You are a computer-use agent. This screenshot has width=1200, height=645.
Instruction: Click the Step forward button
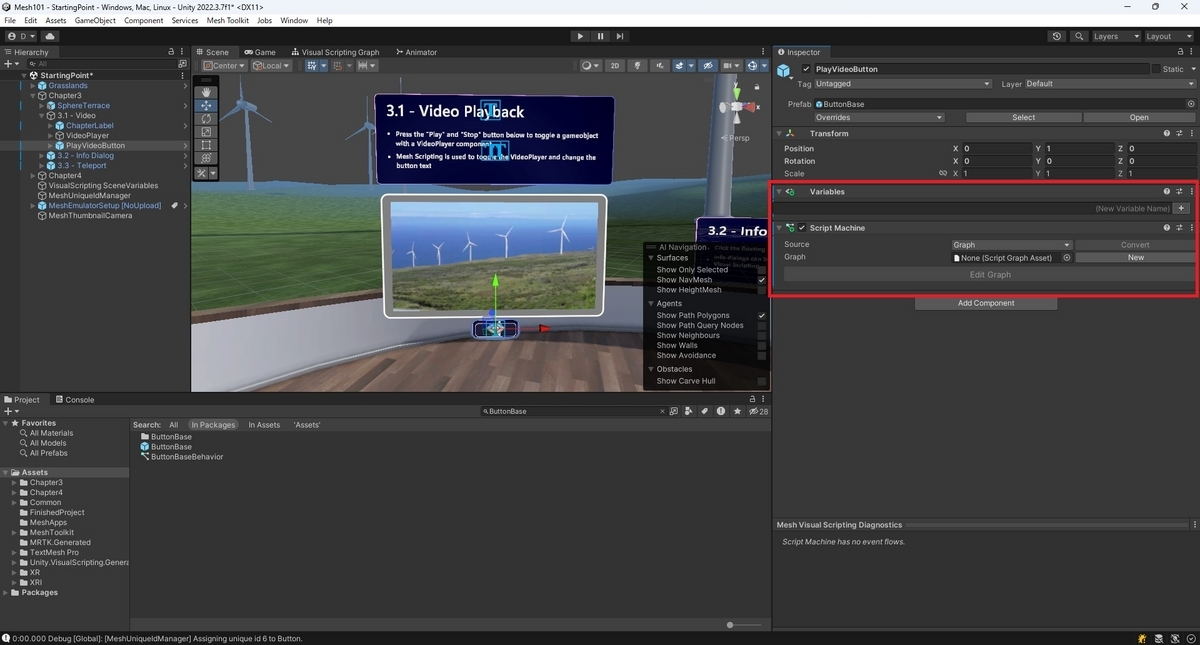click(620, 36)
